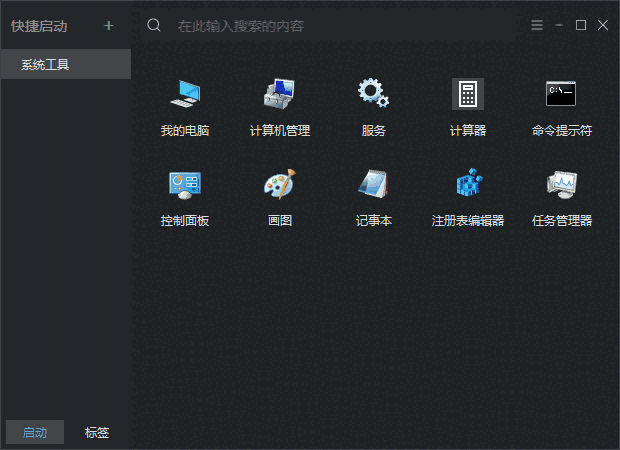Maximize the quick launch window
The width and height of the screenshot is (620, 450).
581,25
